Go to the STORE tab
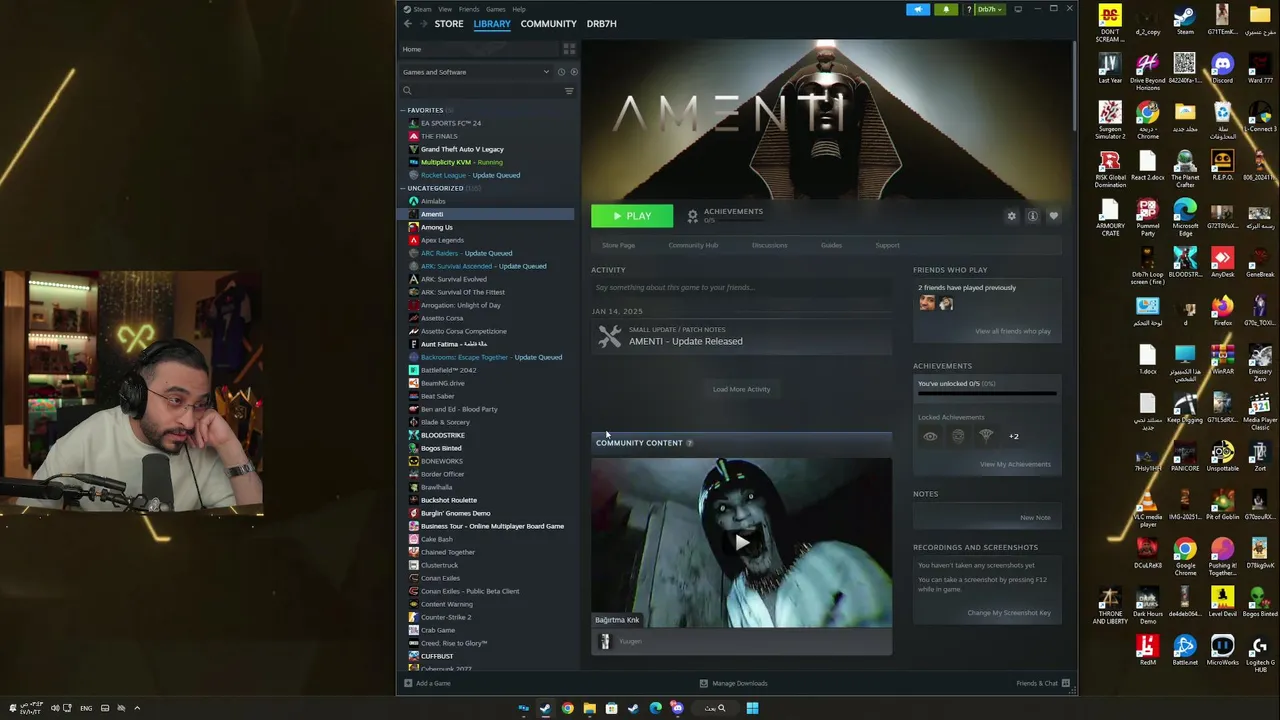Screen dimensions: 1280x720 coord(449,23)
